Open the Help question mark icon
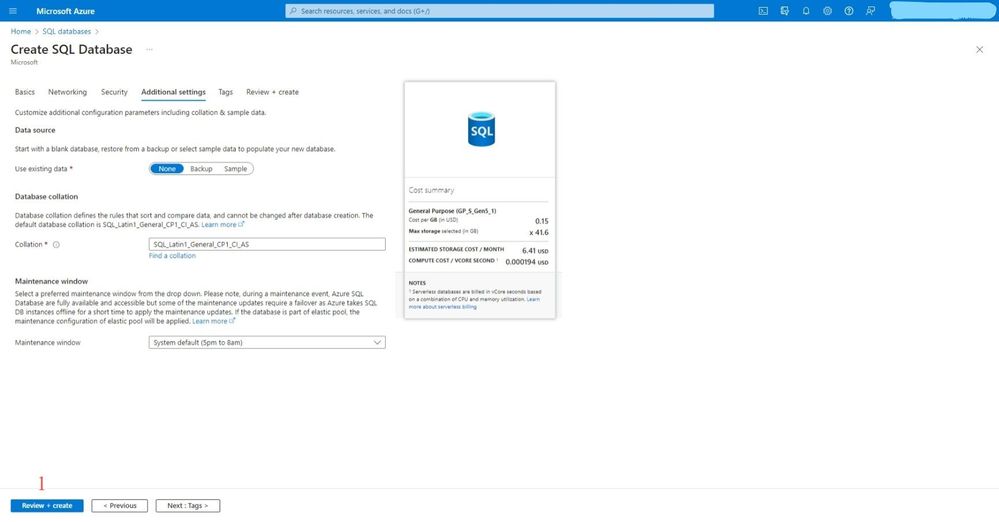 [x=849, y=11]
